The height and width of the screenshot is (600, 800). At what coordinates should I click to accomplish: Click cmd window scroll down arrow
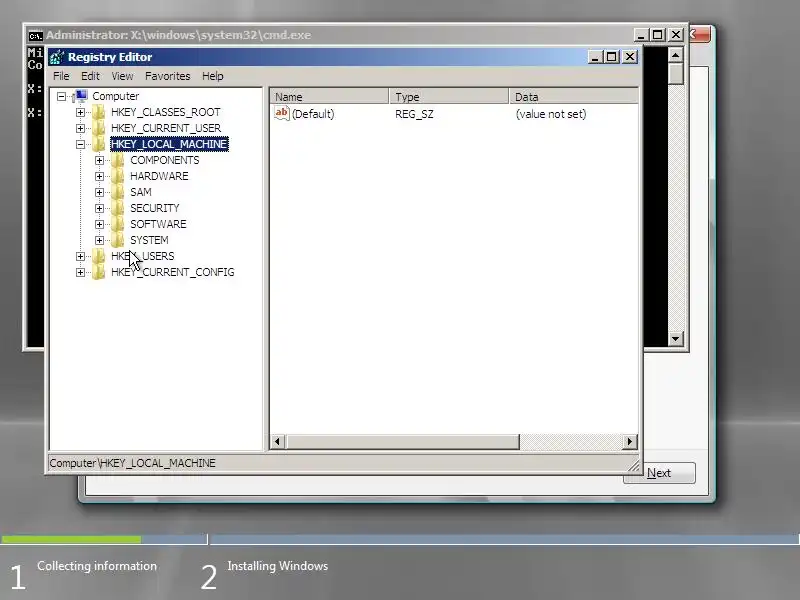point(676,338)
